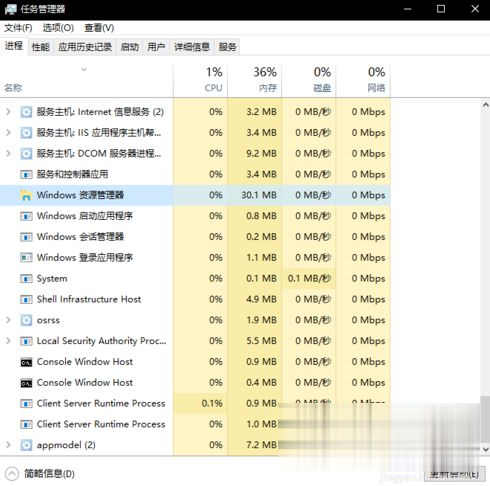Select the Windows 资源管理器 process row
This screenshot has height=486, width=490.
195,195
